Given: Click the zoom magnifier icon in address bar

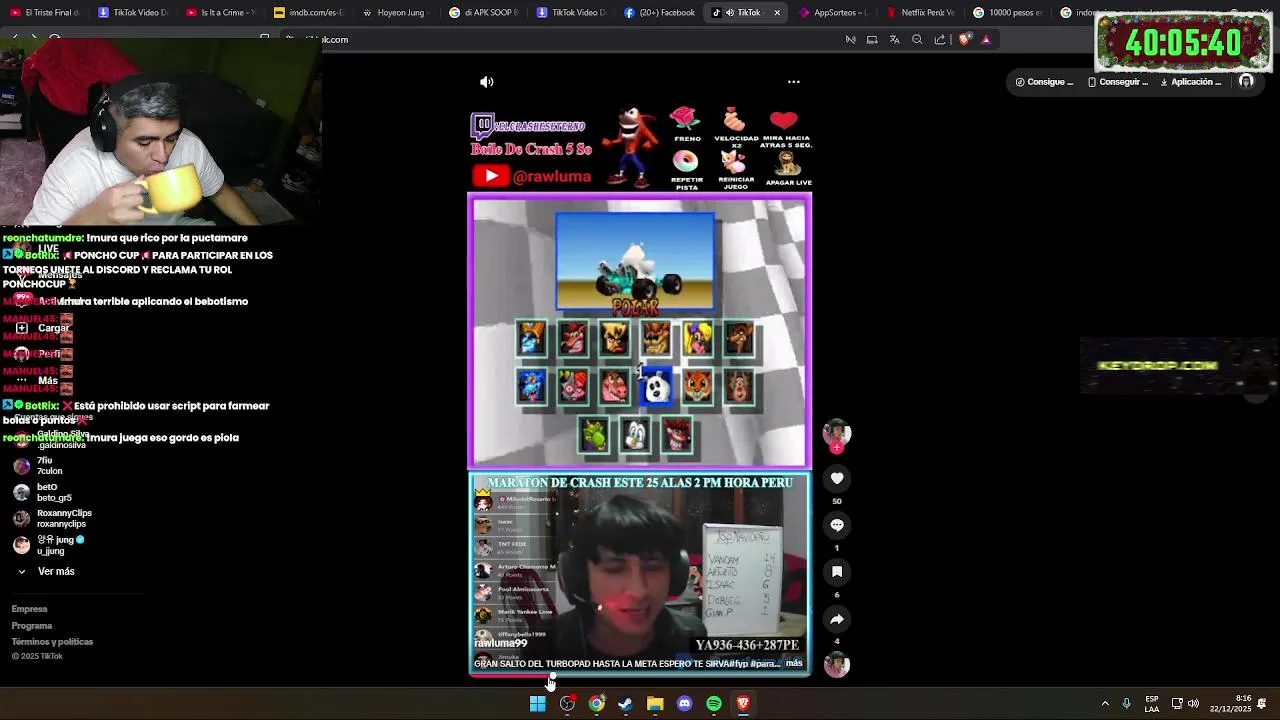Looking at the screenshot, I should 917,40.
